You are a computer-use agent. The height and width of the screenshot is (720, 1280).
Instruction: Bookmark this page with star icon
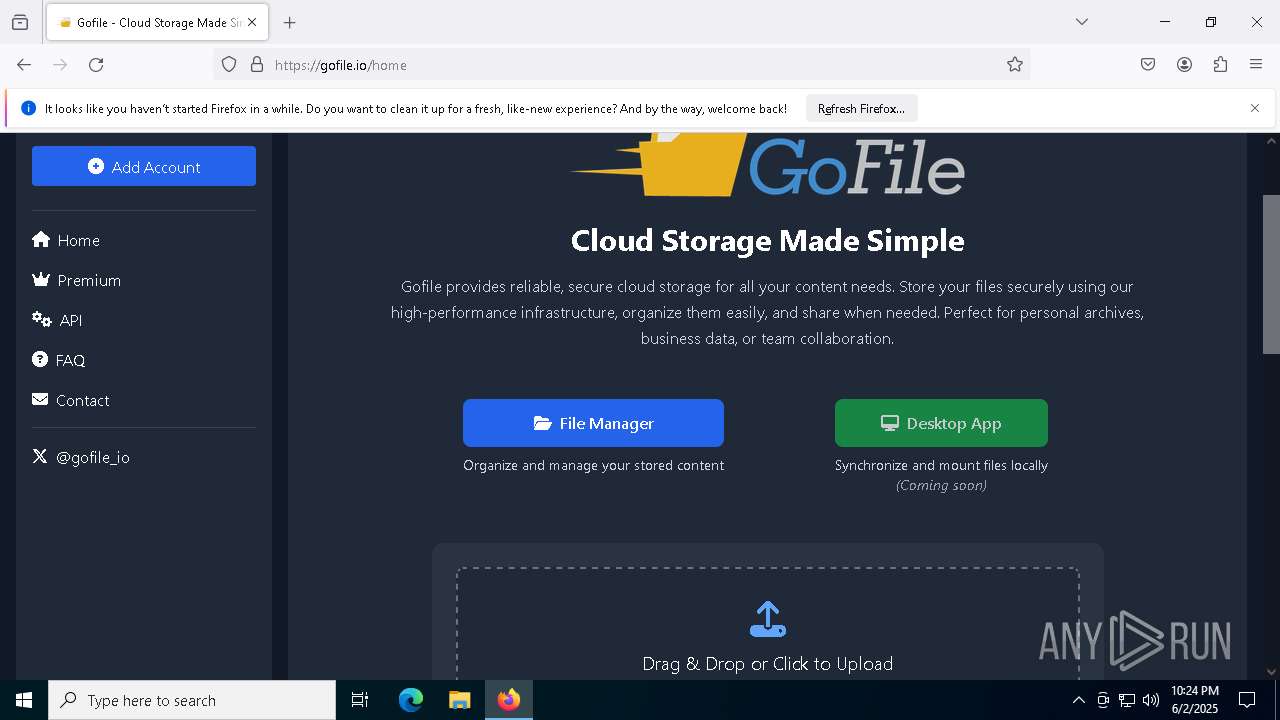(x=1015, y=65)
